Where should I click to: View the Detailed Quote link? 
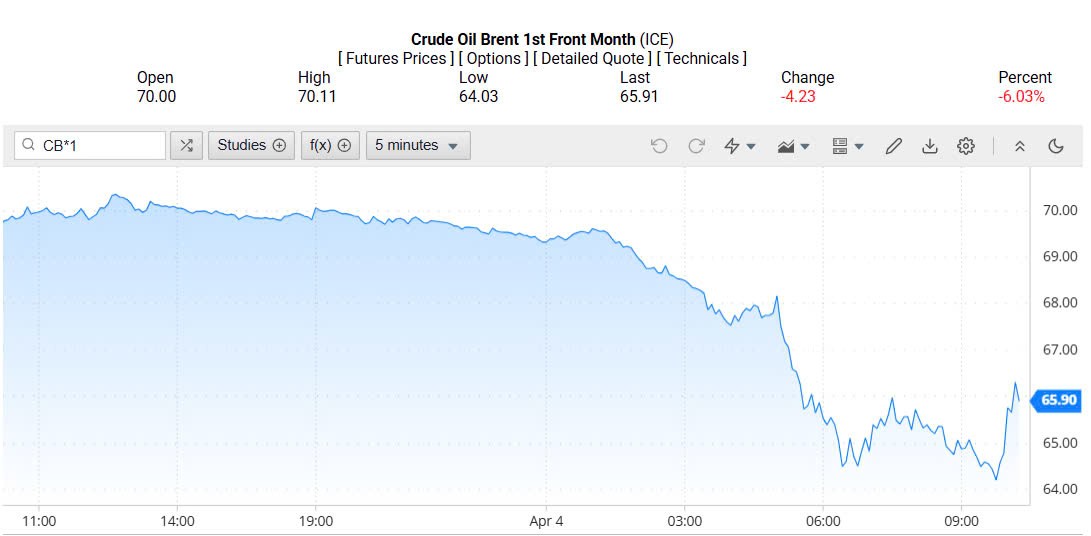point(593,59)
